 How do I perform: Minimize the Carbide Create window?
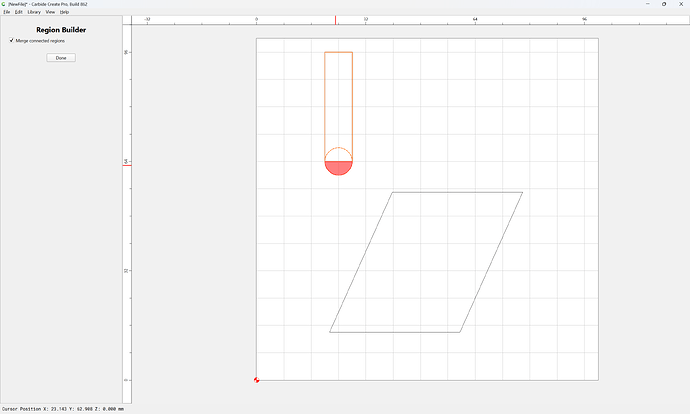[647, 4]
